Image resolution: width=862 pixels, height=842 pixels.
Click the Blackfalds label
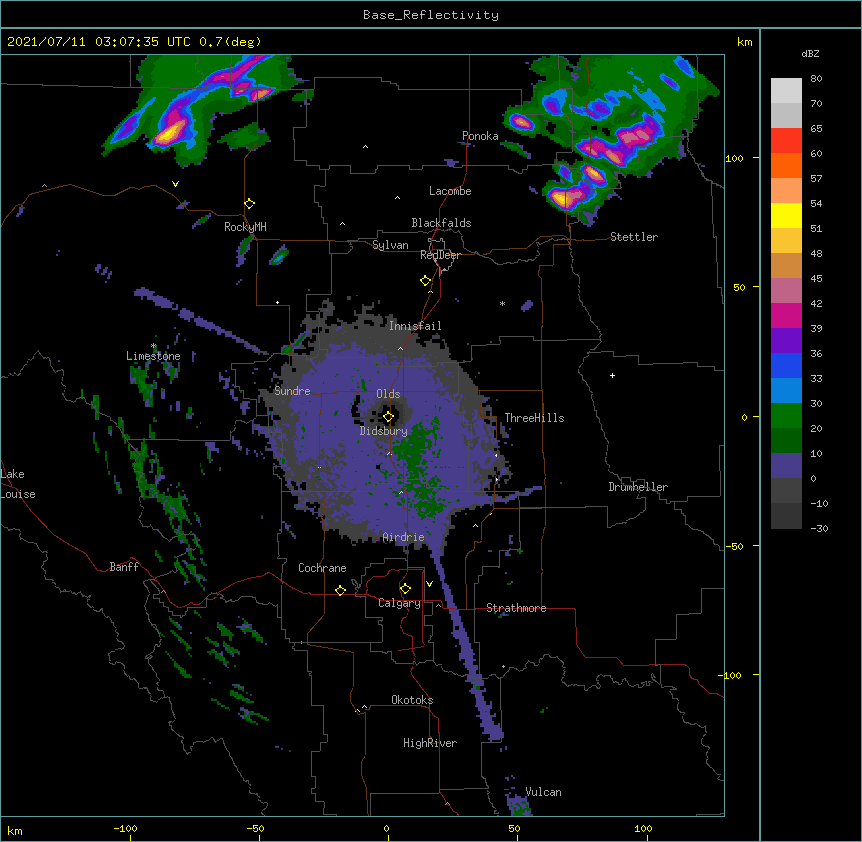tap(441, 223)
